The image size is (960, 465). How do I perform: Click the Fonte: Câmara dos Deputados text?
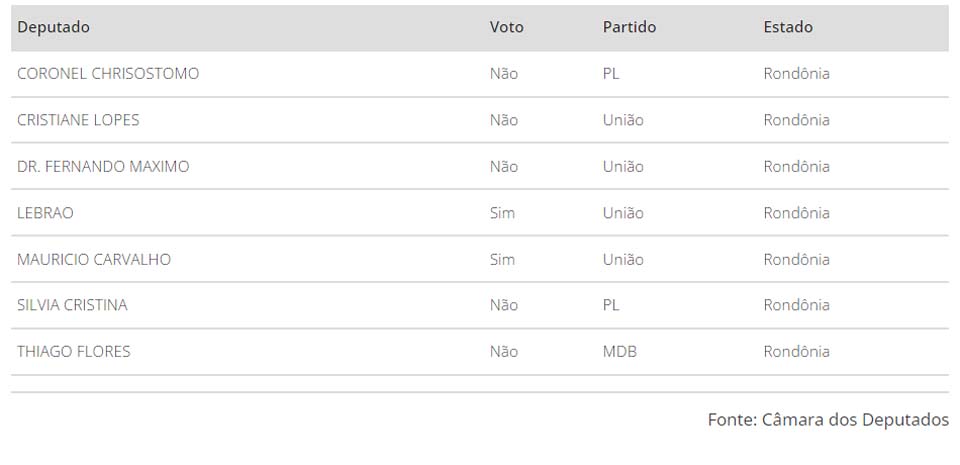tap(828, 420)
